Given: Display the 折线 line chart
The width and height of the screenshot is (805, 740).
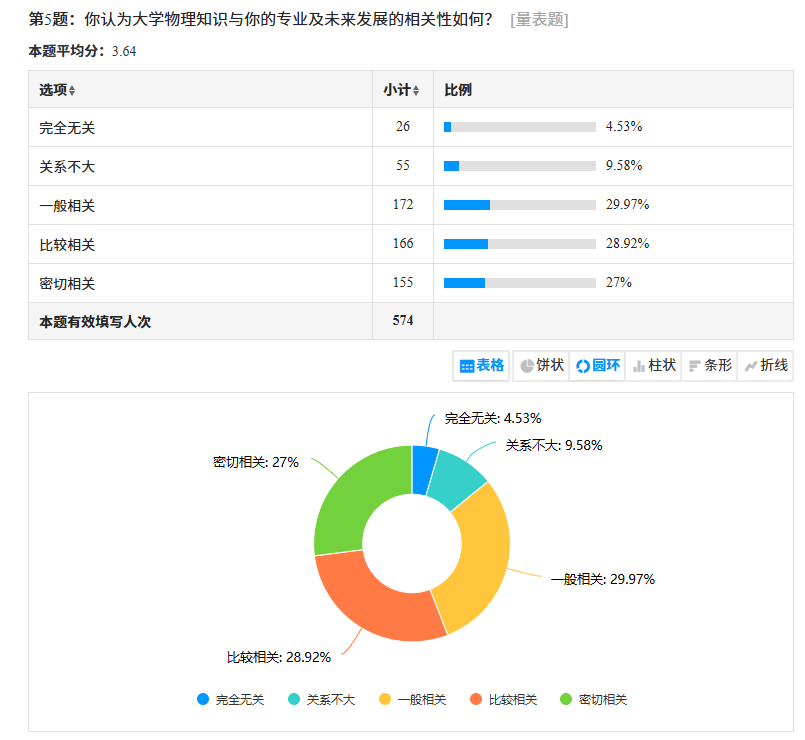Looking at the screenshot, I should coord(765,366).
